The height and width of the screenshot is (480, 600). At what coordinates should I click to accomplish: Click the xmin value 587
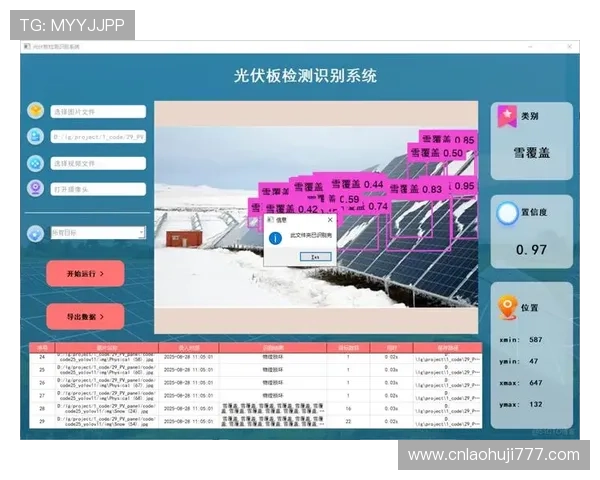click(536, 340)
